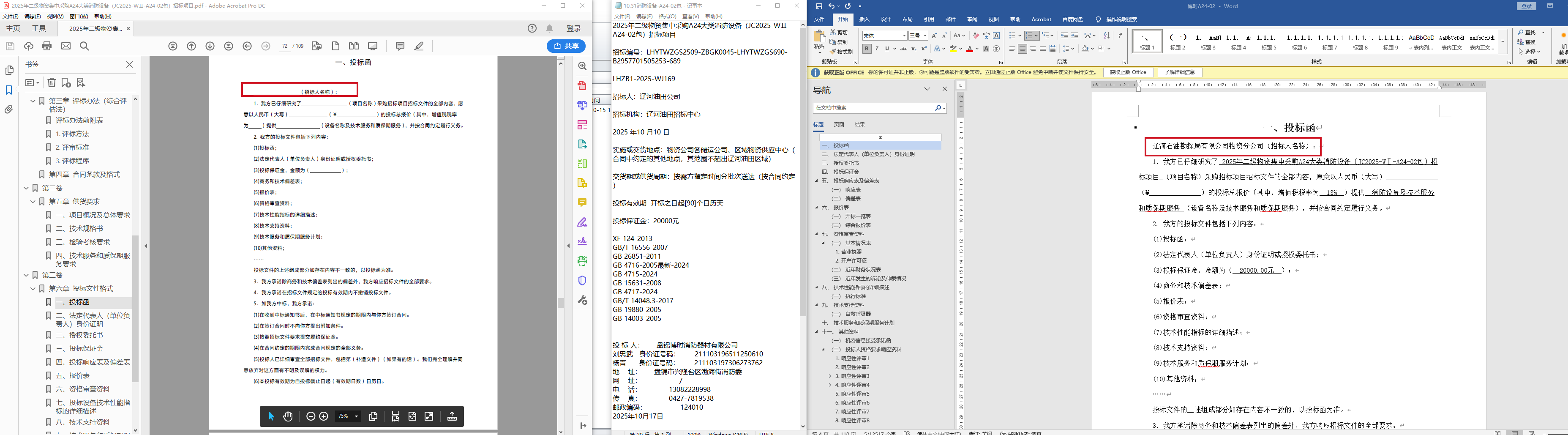The height and width of the screenshot is (435, 1568).
Task: Jump to last page in Acrobat
Action: [229, 47]
